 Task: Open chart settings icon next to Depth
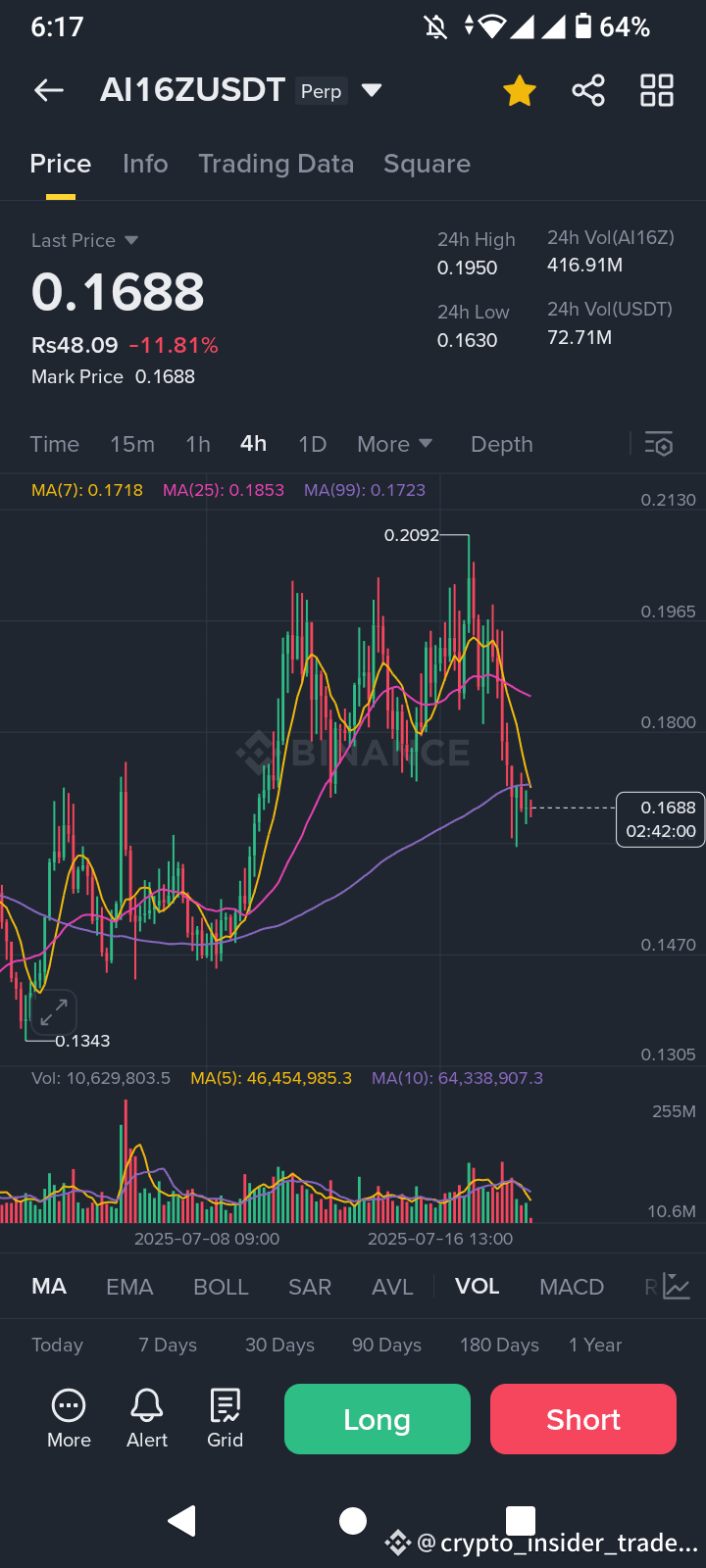pyautogui.click(x=659, y=444)
